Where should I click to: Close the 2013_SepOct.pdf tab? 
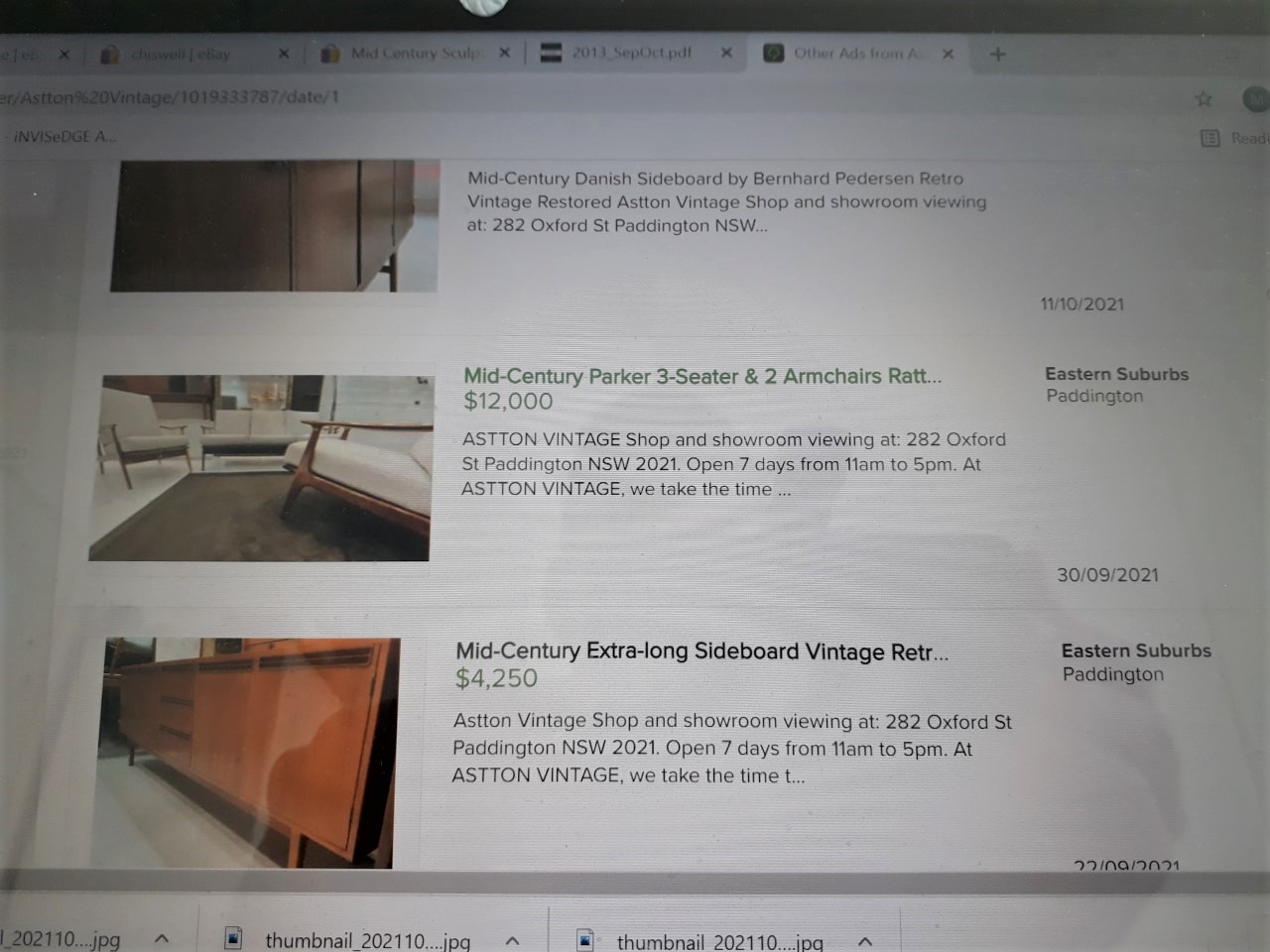click(726, 53)
